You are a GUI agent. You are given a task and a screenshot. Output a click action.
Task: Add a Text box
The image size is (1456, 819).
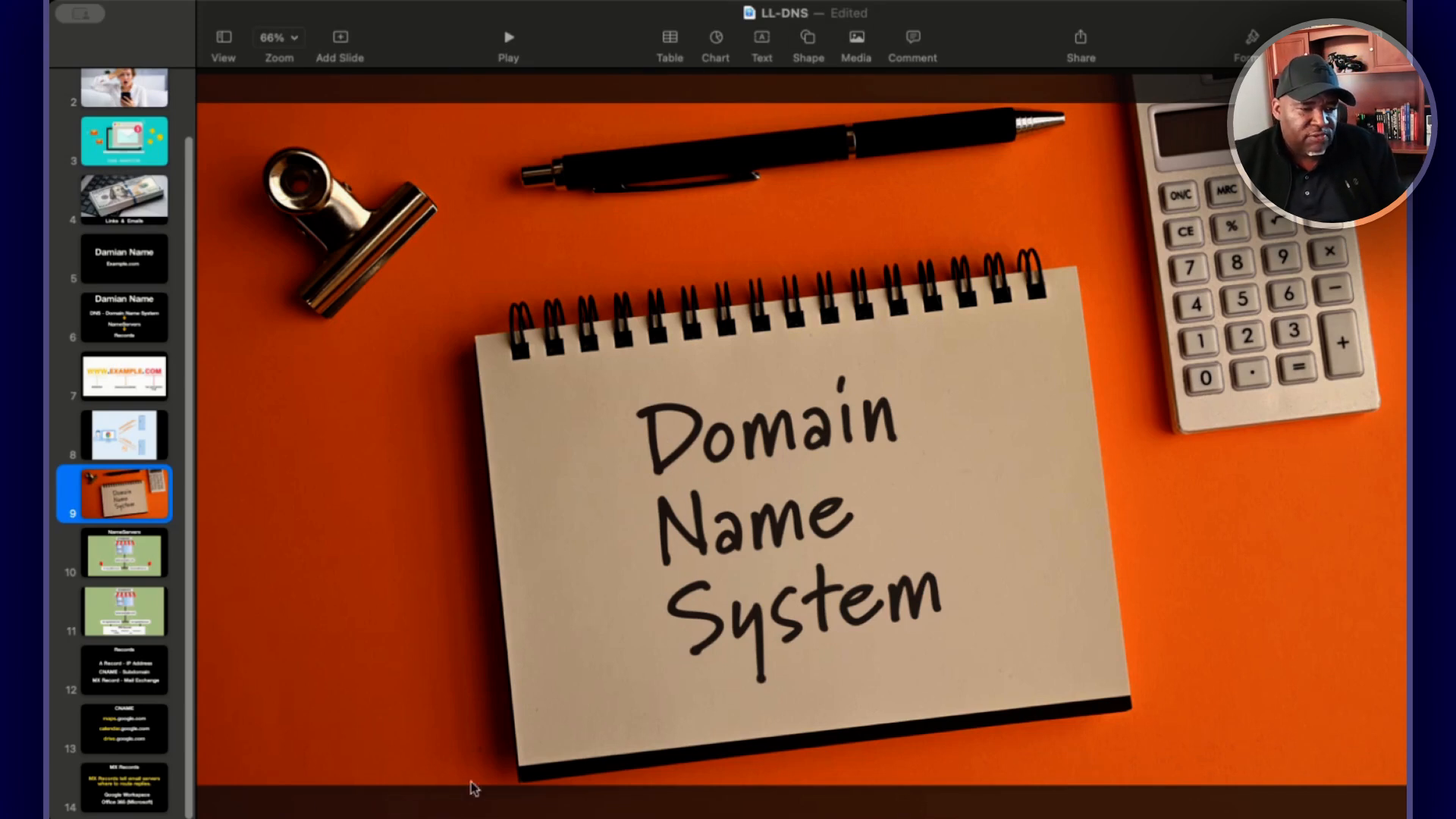pyautogui.click(x=761, y=45)
